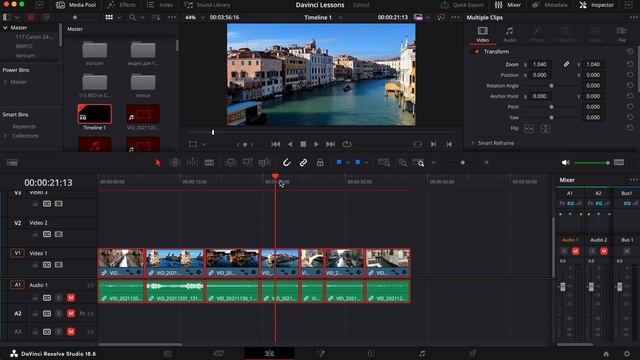This screenshot has height=360, width=640.
Task: Click the Zoom X value field
Action: [x=540, y=64]
